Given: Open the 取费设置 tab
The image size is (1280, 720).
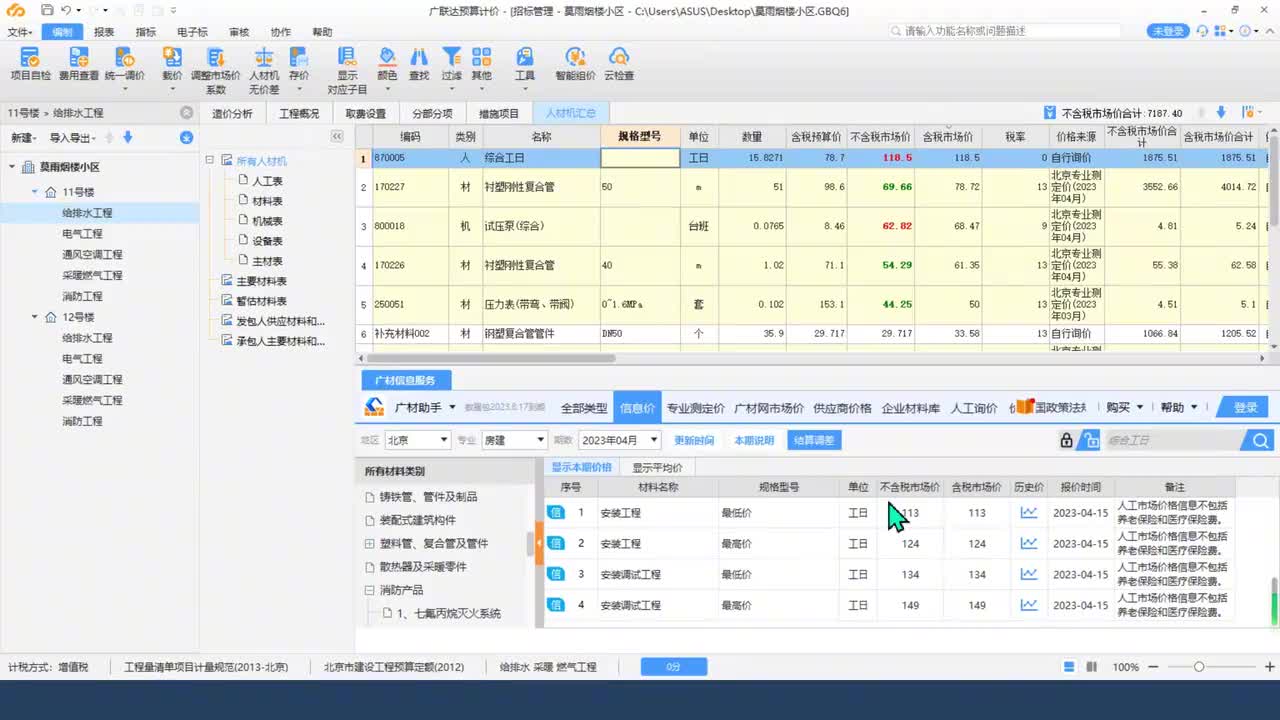Looking at the screenshot, I should [x=365, y=113].
